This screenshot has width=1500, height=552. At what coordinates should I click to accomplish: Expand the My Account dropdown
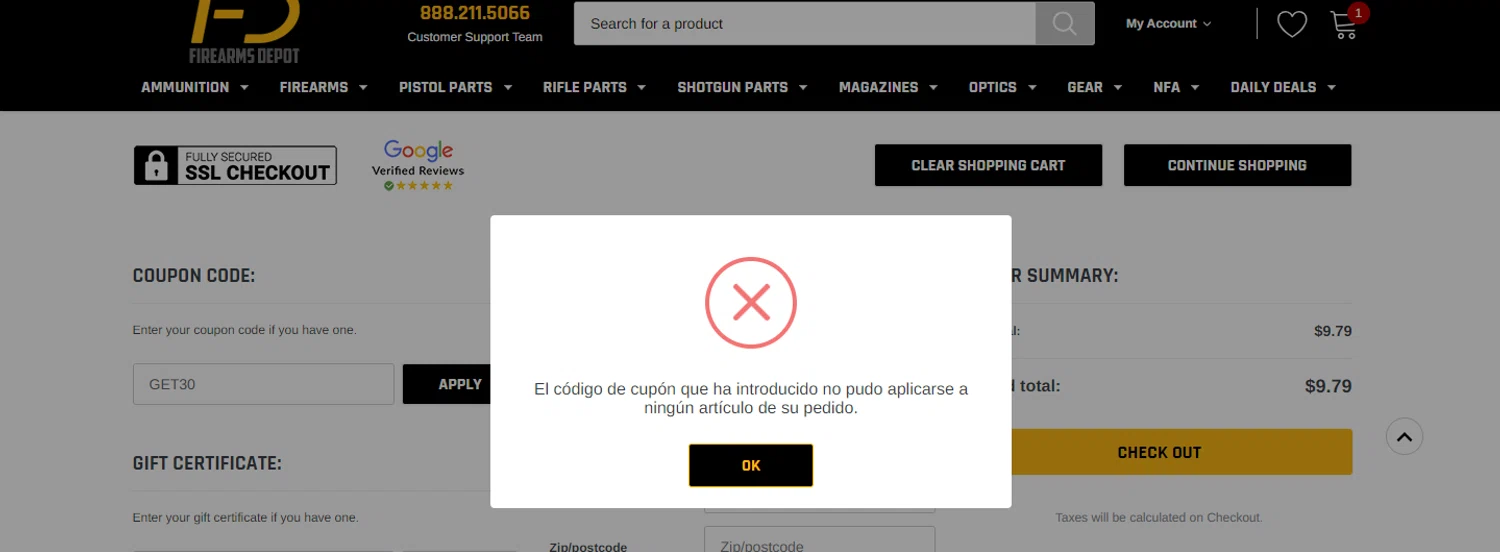tap(1168, 23)
